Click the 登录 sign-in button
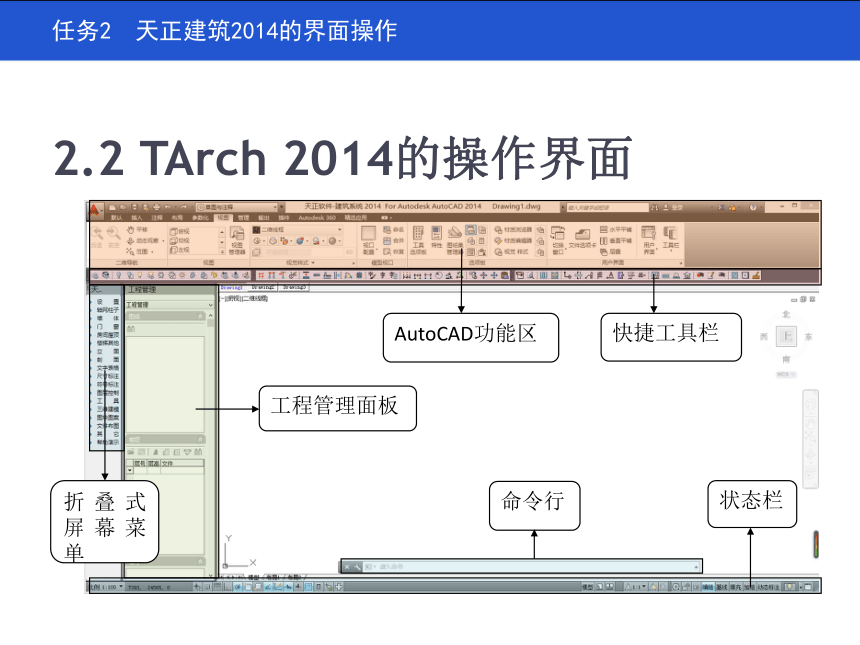The width and height of the screenshot is (860, 645). 674,207
